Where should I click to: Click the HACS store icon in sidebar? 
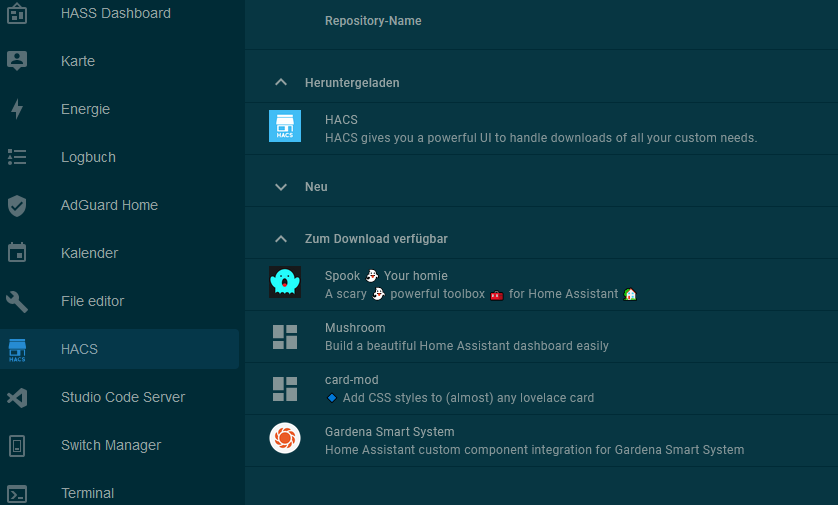[17, 350]
